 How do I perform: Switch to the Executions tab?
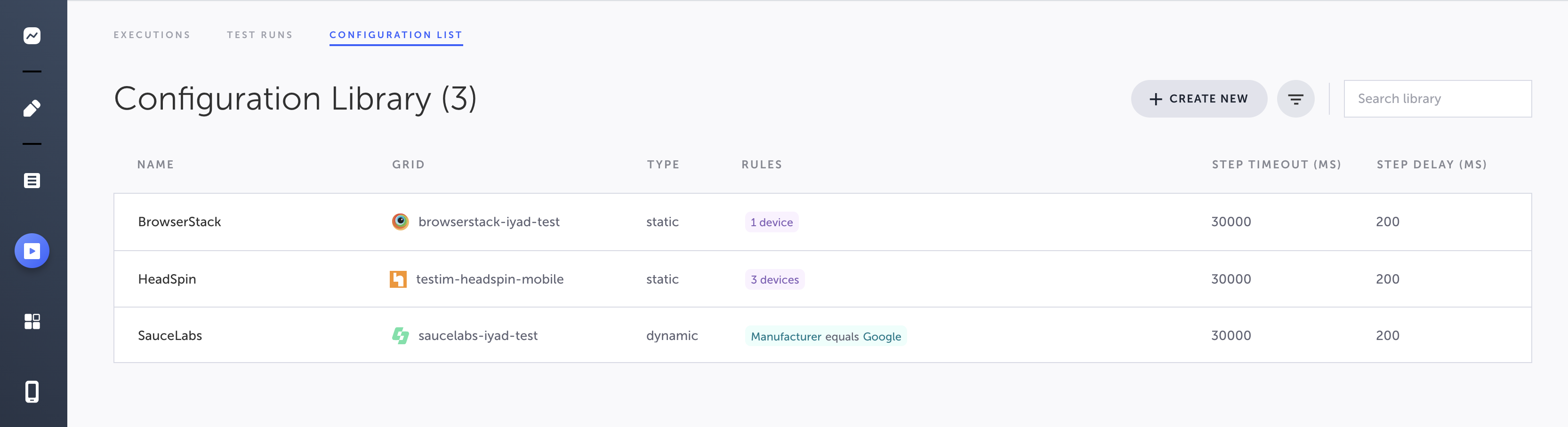pos(152,35)
